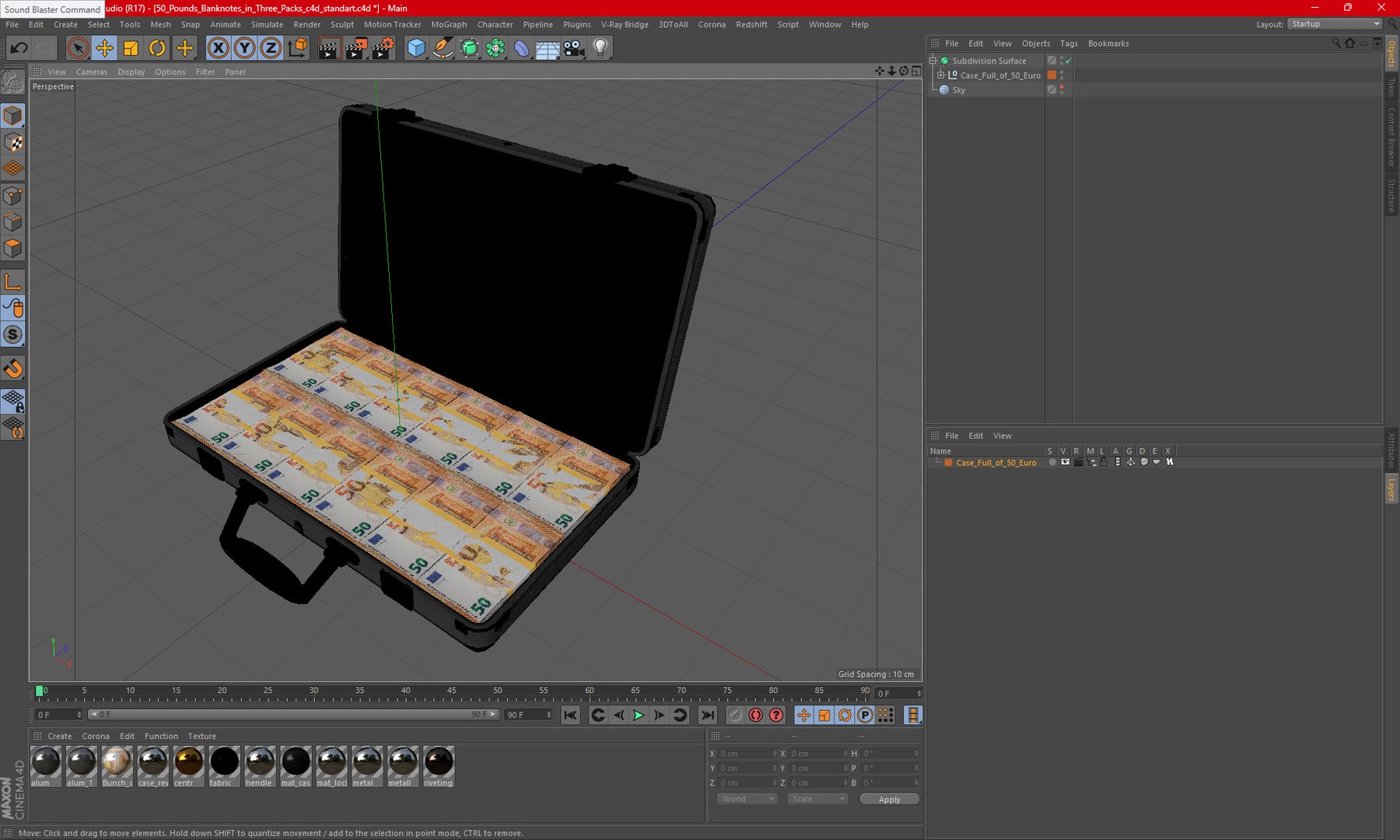This screenshot has height=840, width=1400.
Task: Click the Apply button
Action: [889, 800]
